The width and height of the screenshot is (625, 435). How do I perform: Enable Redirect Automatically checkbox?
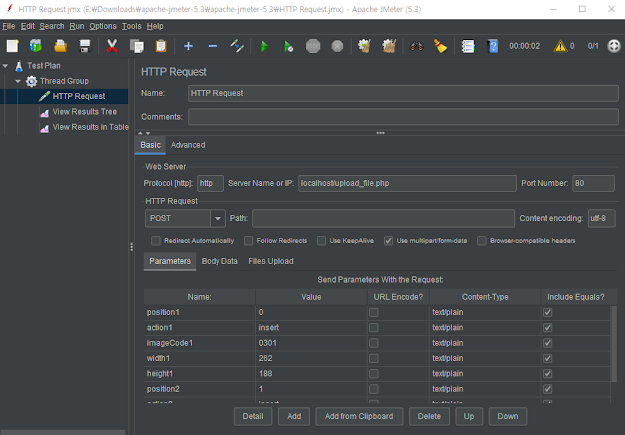(x=156, y=241)
